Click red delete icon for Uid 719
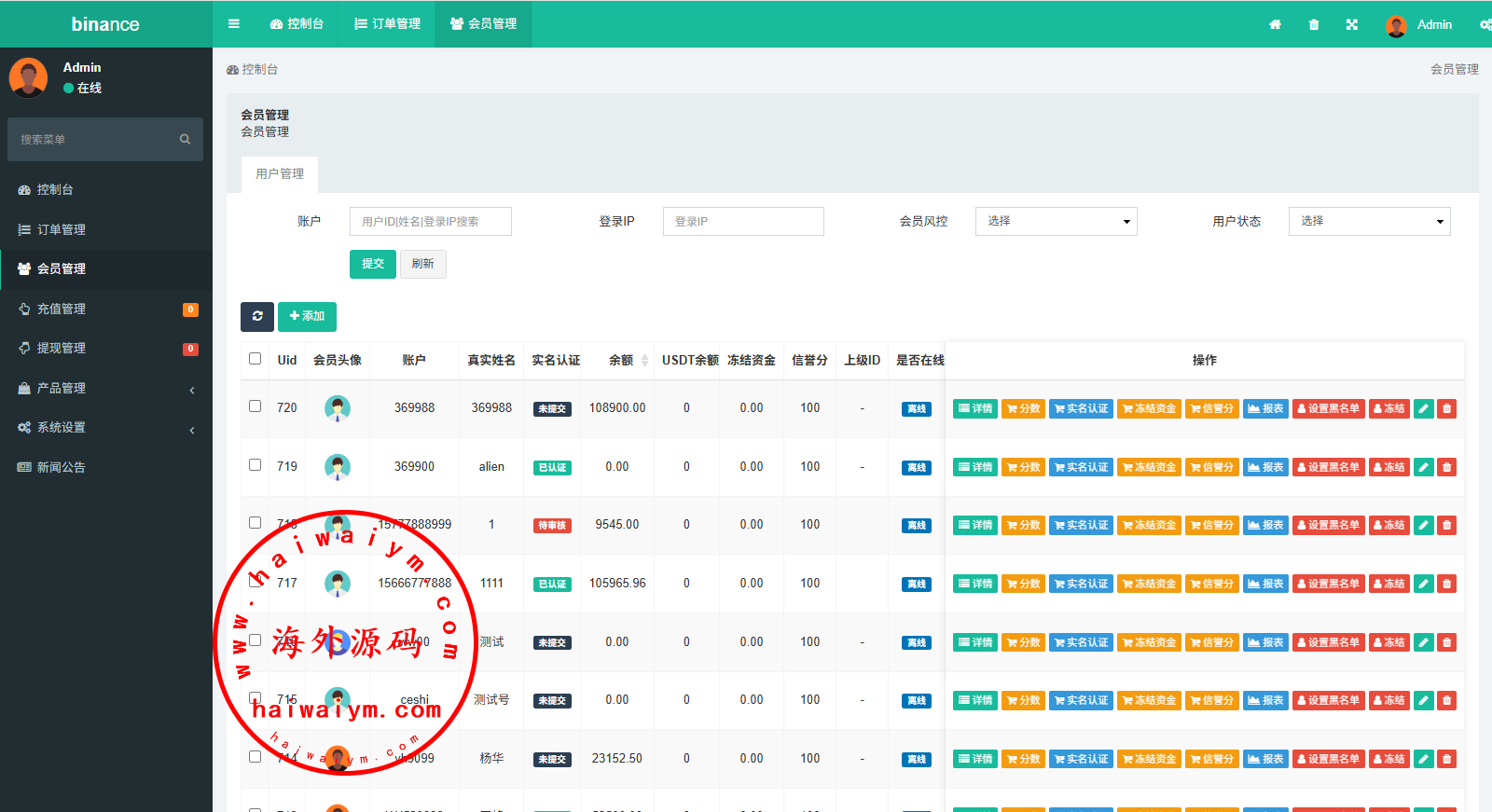The height and width of the screenshot is (812, 1492). [x=1446, y=467]
